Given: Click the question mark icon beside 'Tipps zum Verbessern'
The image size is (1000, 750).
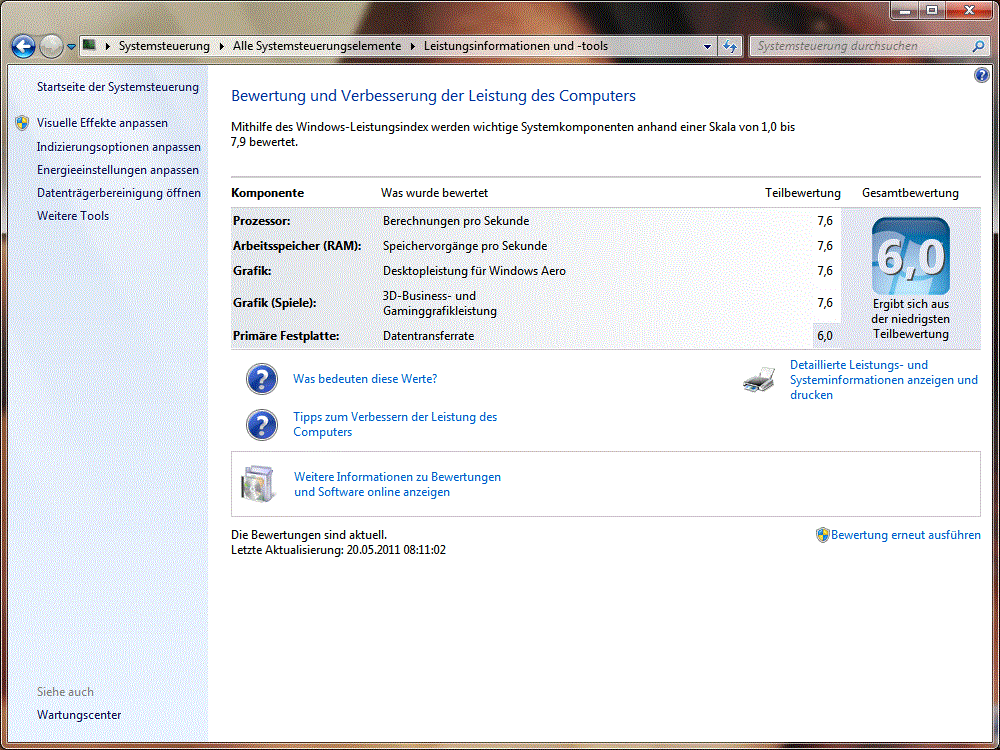Looking at the screenshot, I should (x=261, y=425).
